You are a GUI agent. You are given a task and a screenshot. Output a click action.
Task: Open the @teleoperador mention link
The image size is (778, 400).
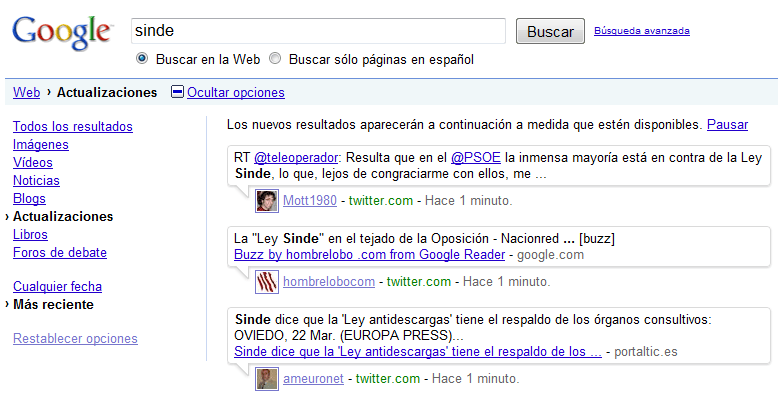296,158
